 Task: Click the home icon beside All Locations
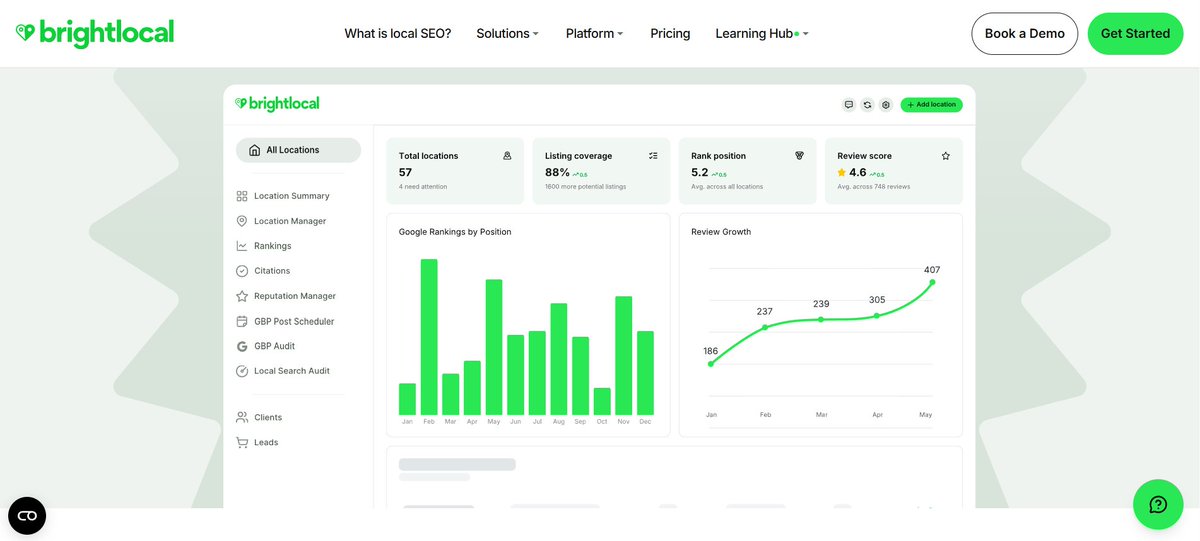coord(253,150)
